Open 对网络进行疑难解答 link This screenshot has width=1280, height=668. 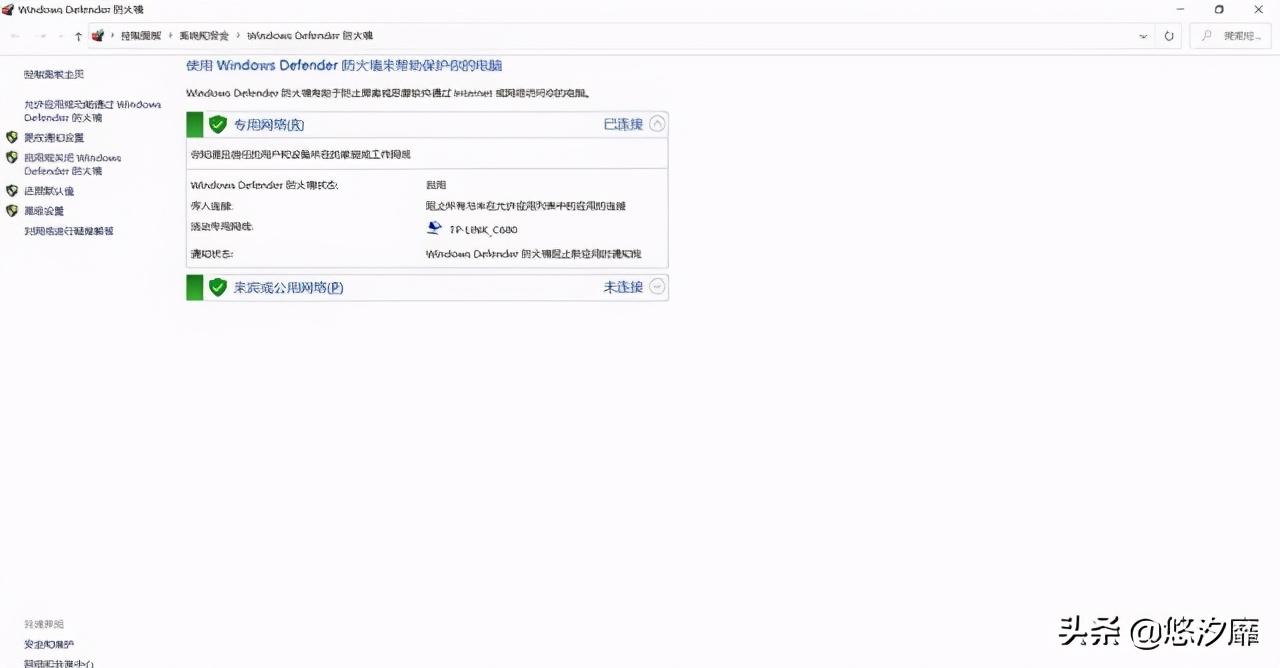coord(69,231)
